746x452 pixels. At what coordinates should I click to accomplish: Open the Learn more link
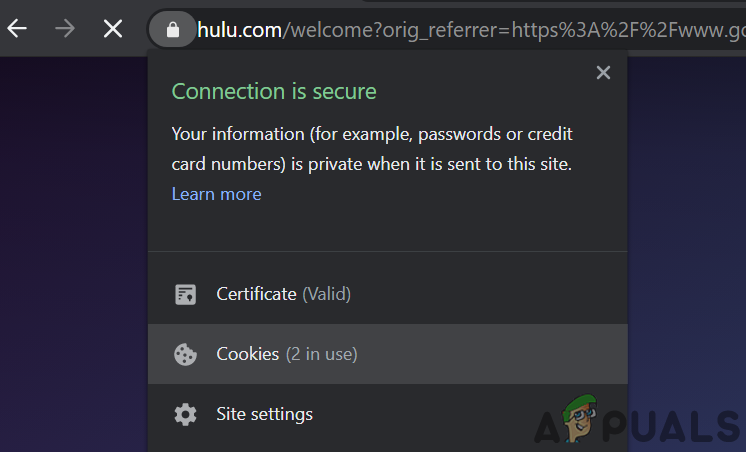coord(216,194)
